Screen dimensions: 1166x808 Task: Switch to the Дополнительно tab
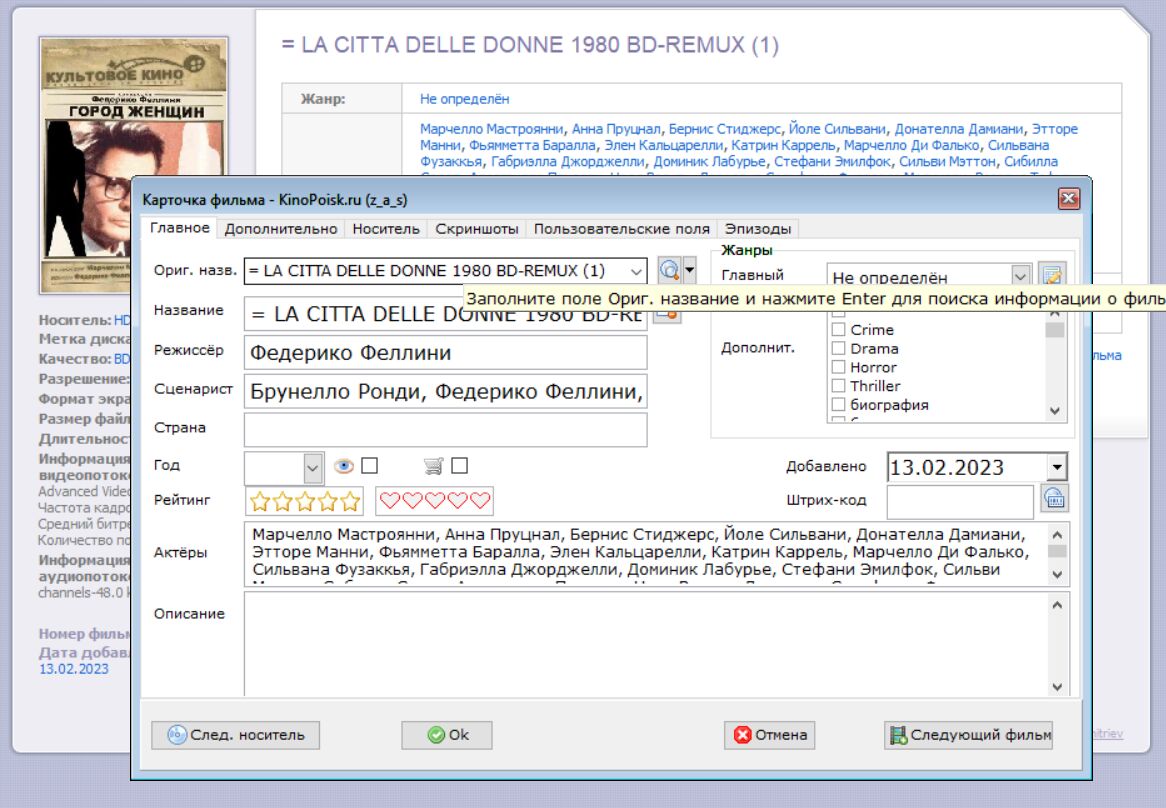pos(281,229)
